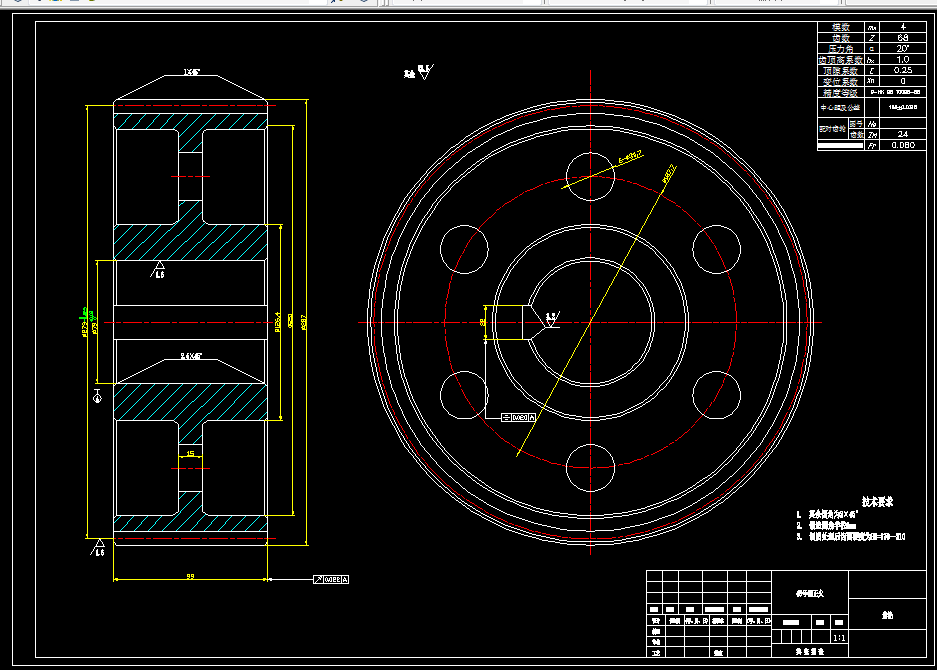Screen dimensions: 937x670
Task: Click the 99 width dimension text
Action: (x=190, y=576)
